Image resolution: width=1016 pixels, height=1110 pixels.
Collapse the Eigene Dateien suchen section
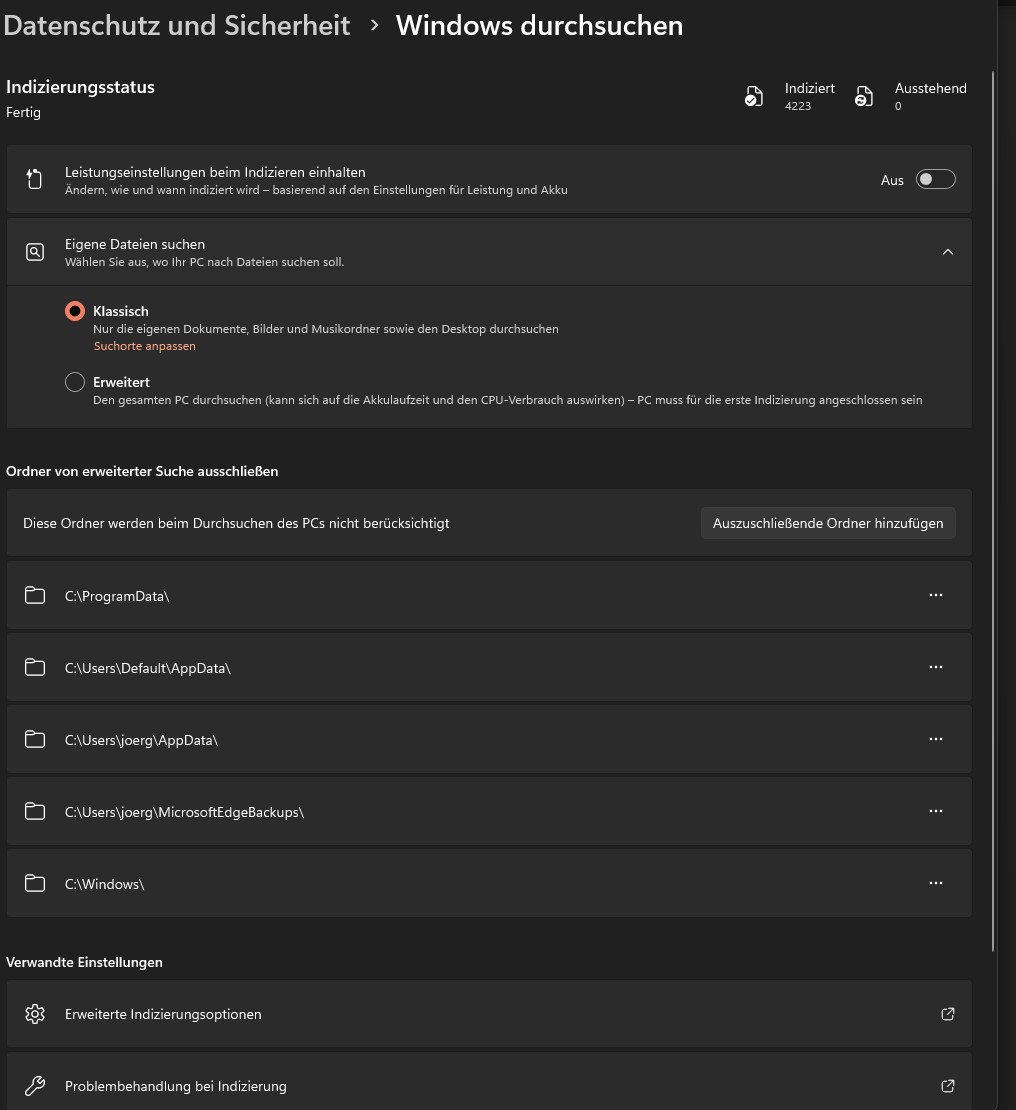pos(948,252)
